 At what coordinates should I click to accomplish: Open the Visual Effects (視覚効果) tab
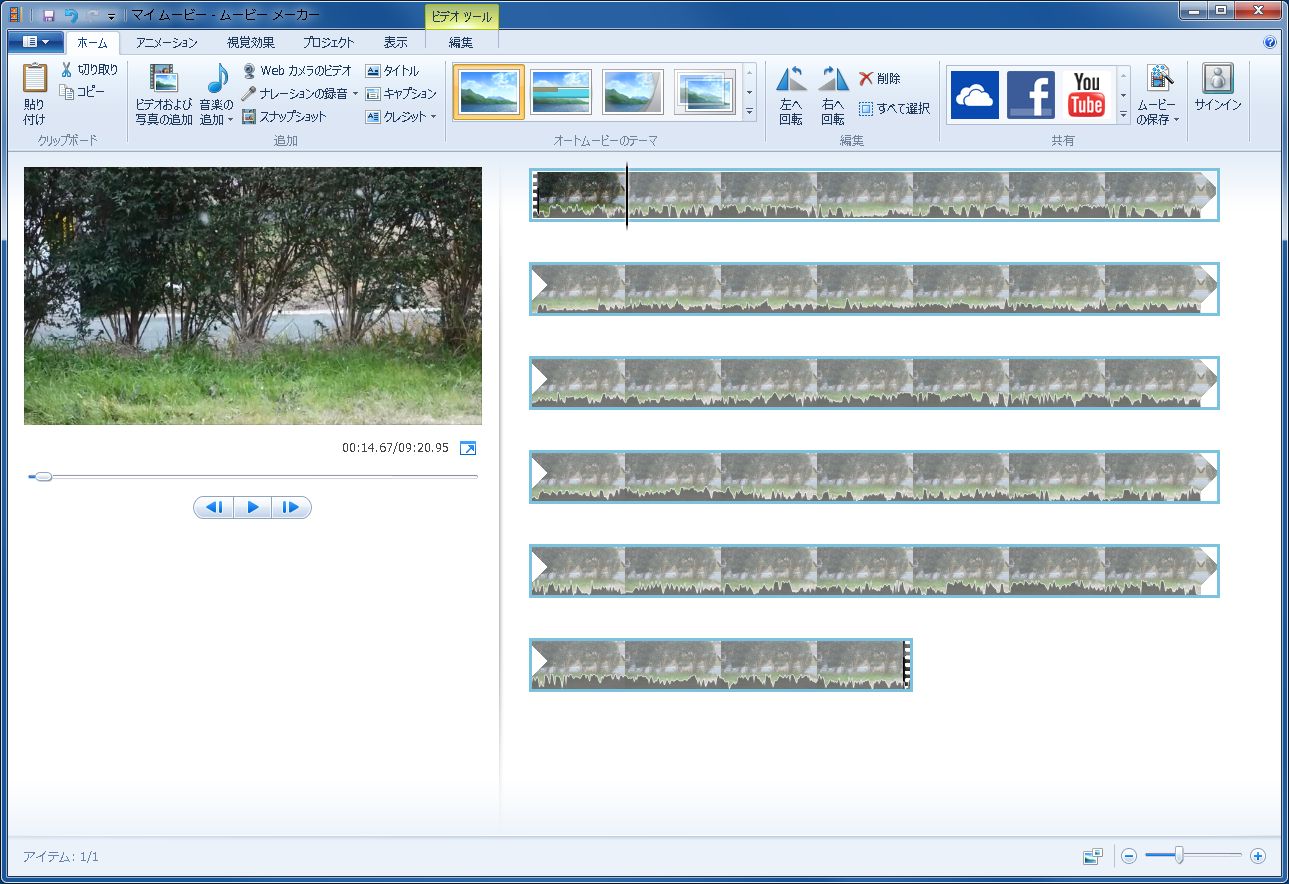click(250, 42)
